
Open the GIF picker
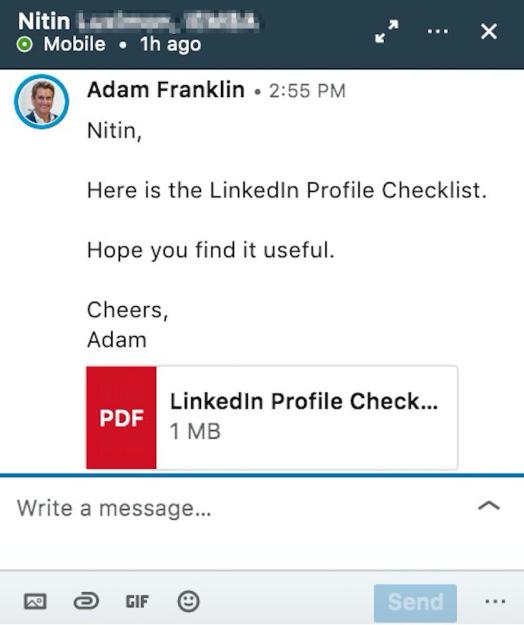coord(137,601)
